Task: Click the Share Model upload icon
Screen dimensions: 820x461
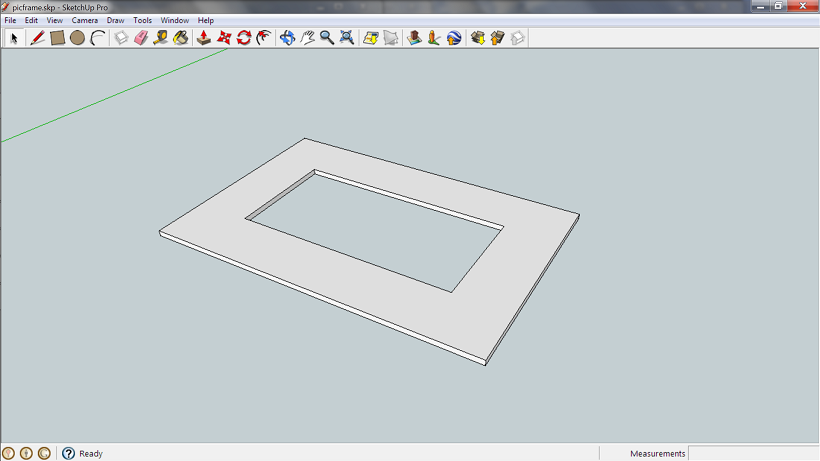Action: 497,38
